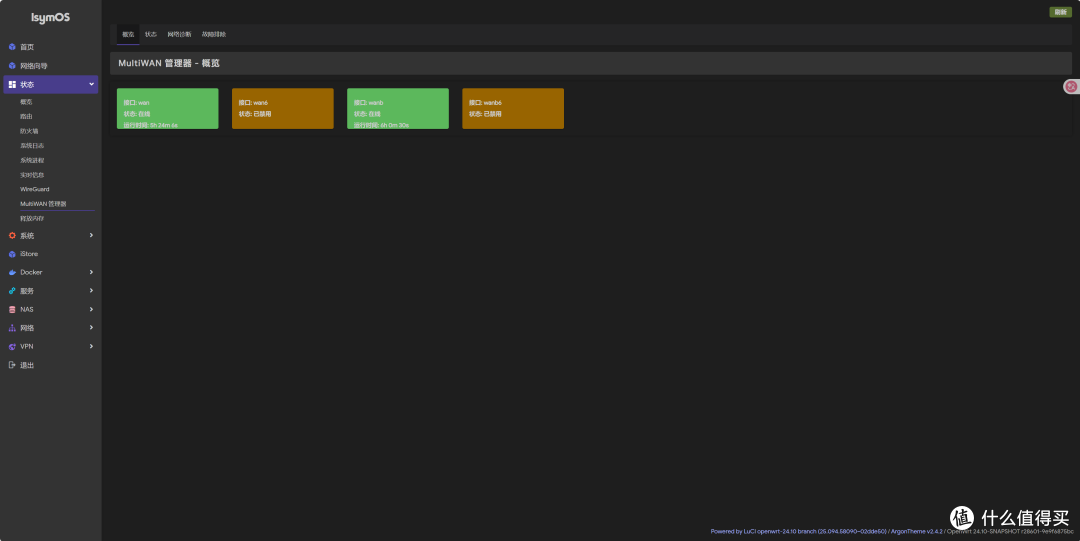The image size is (1080, 541).
Task: Expand the 网络 sidebar menu chevron
Action: point(91,327)
